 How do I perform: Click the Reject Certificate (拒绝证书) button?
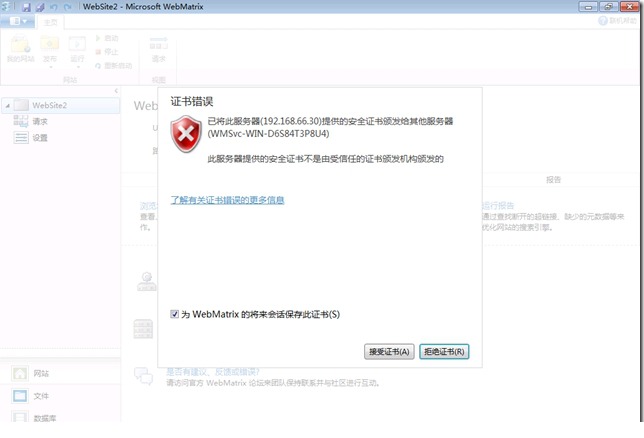[x=444, y=351]
